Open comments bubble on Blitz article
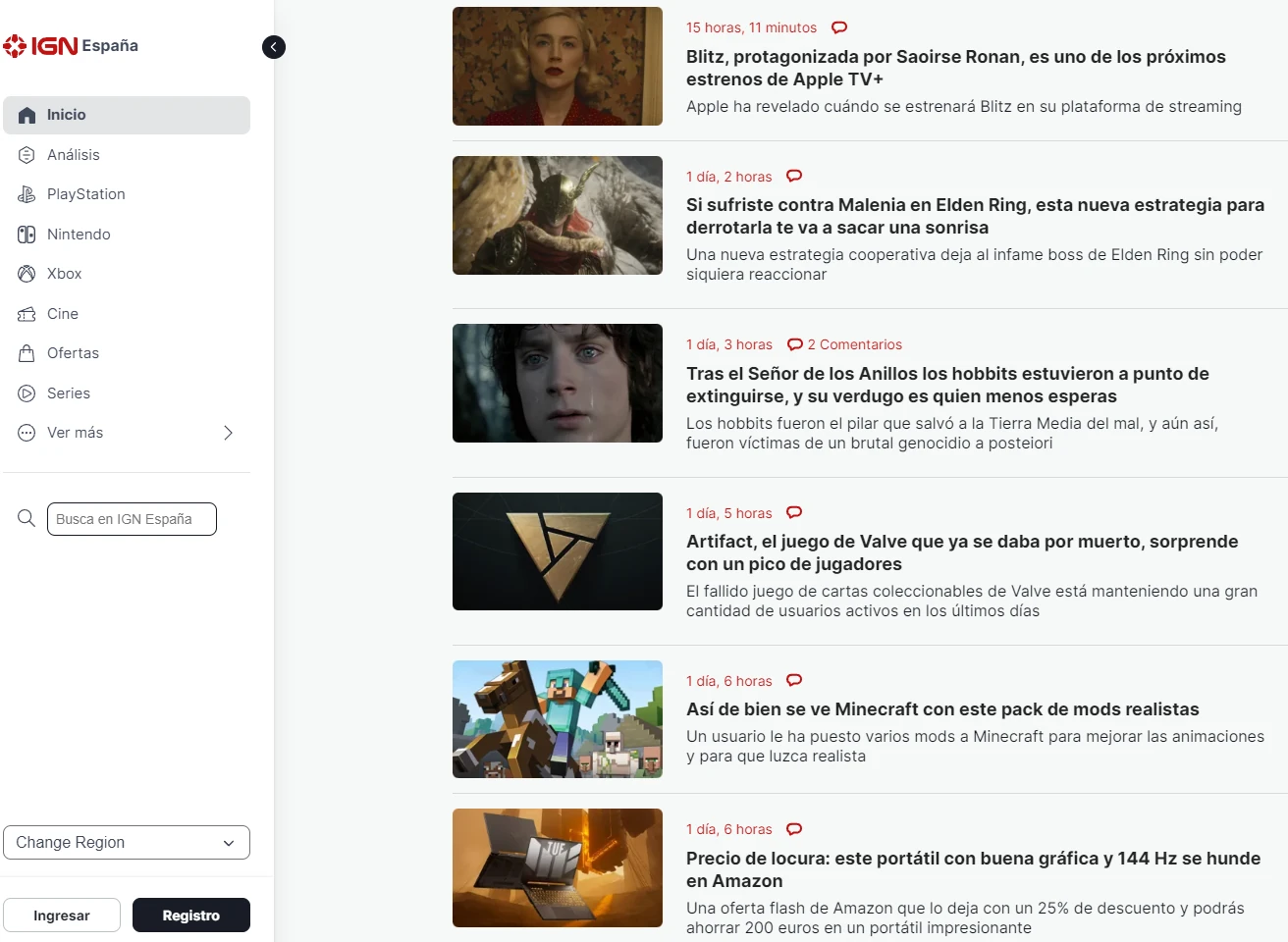The height and width of the screenshot is (942, 1288). pyautogui.click(x=839, y=27)
